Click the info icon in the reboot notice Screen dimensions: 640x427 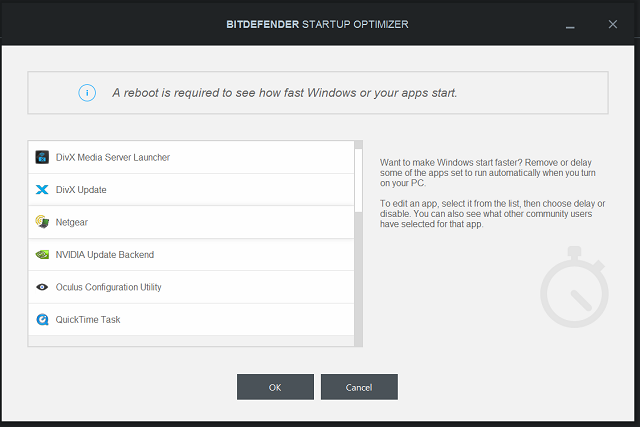click(x=87, y=93)
